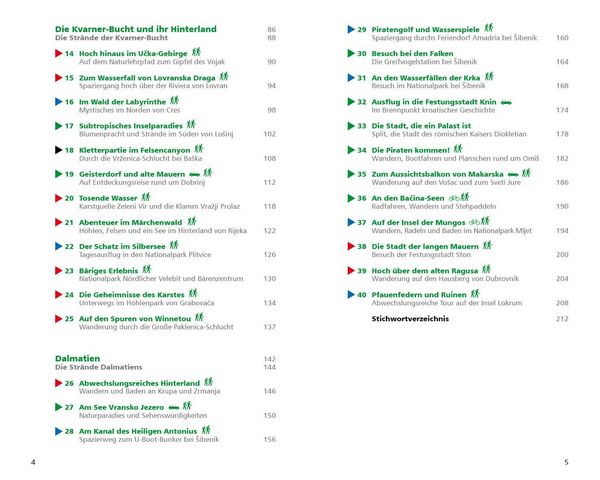Screen dimensions: 600x480
Task: Click the red triangle before entry 14
Action: click(x=59, y=54)
